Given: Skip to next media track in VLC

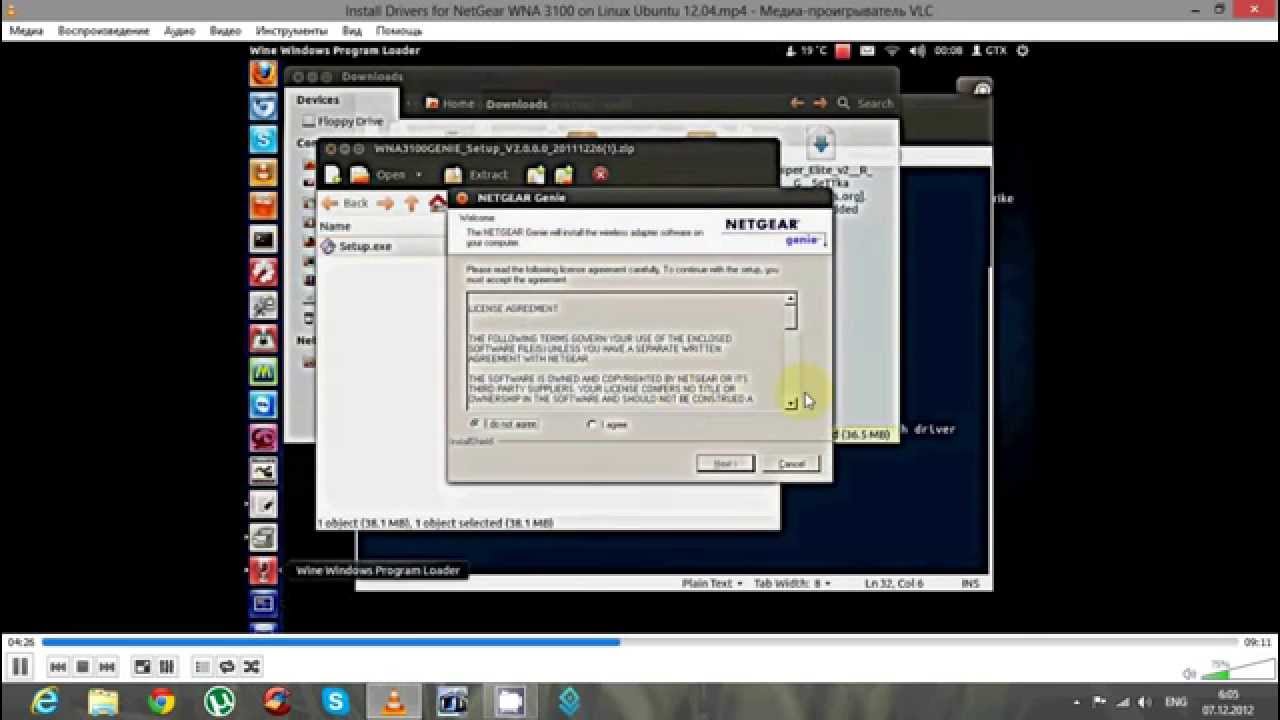Looking at the screenshot, I should (x=107, y=667).
